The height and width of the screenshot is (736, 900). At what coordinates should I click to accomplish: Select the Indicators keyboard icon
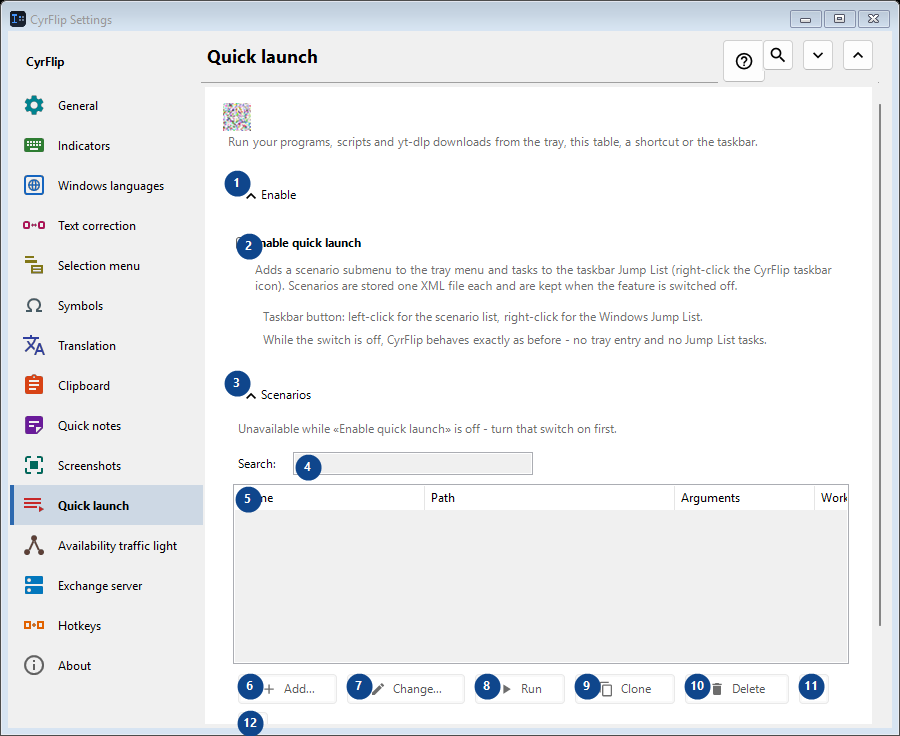point(34,145)
